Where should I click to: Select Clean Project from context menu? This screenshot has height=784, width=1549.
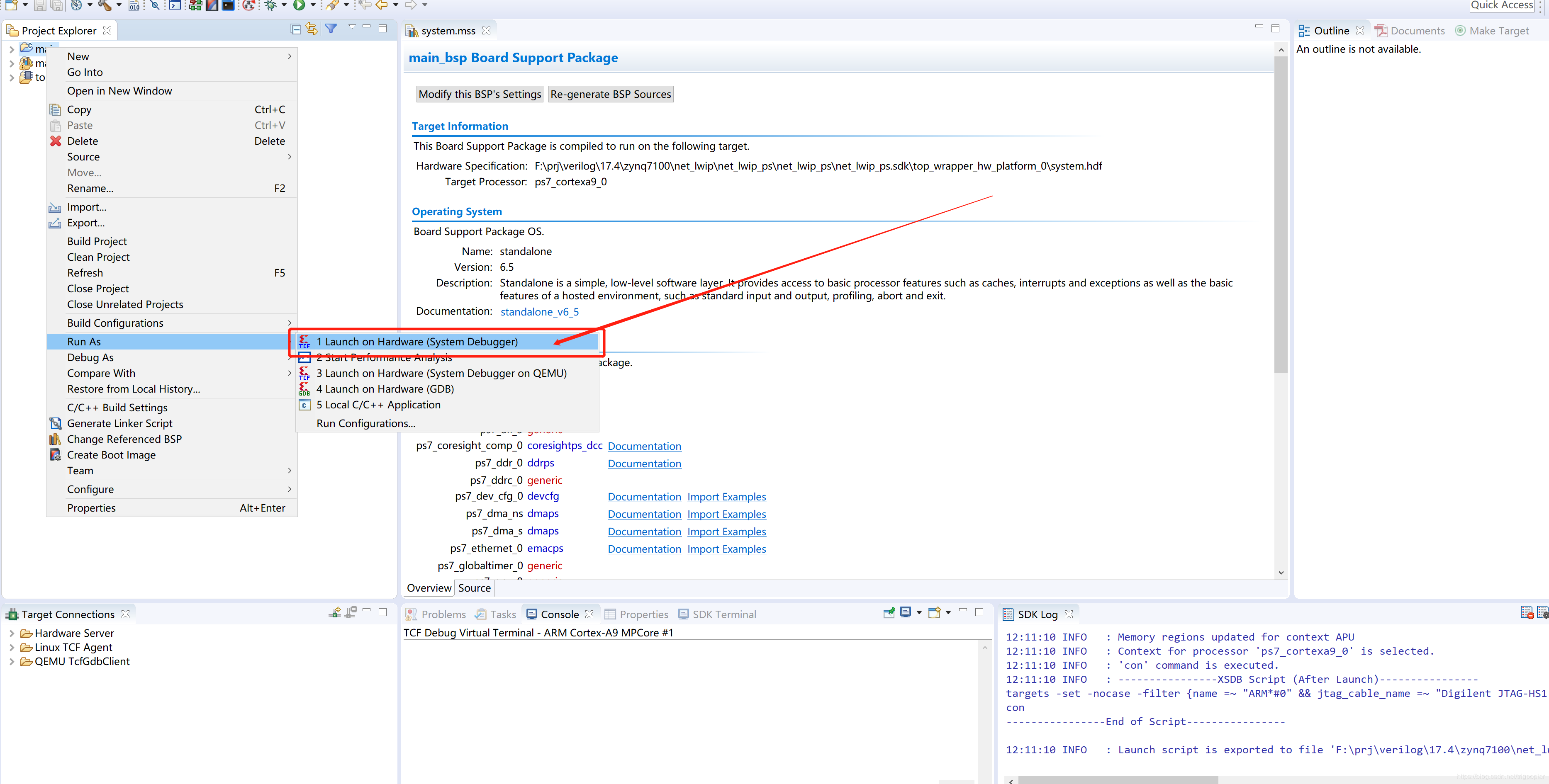172,257
